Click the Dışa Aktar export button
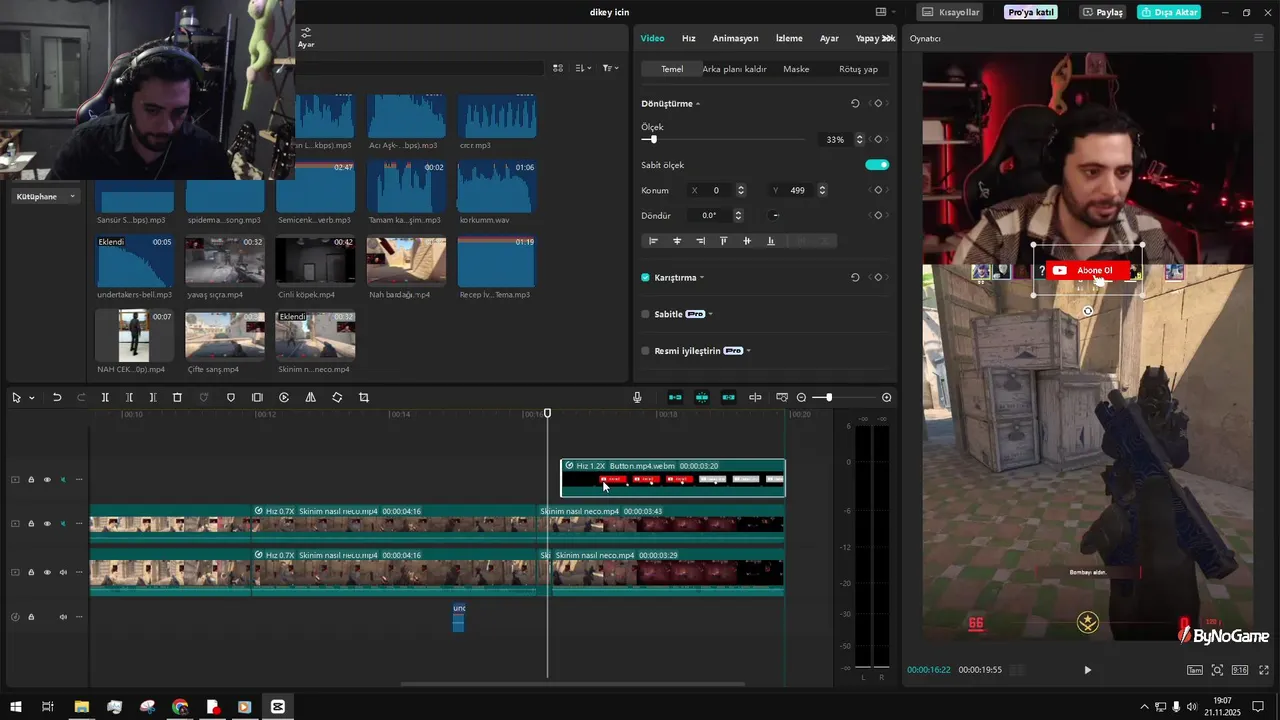Image resolution: width=1280 pixels, height=720 pixels. [x=1169, y=12]
